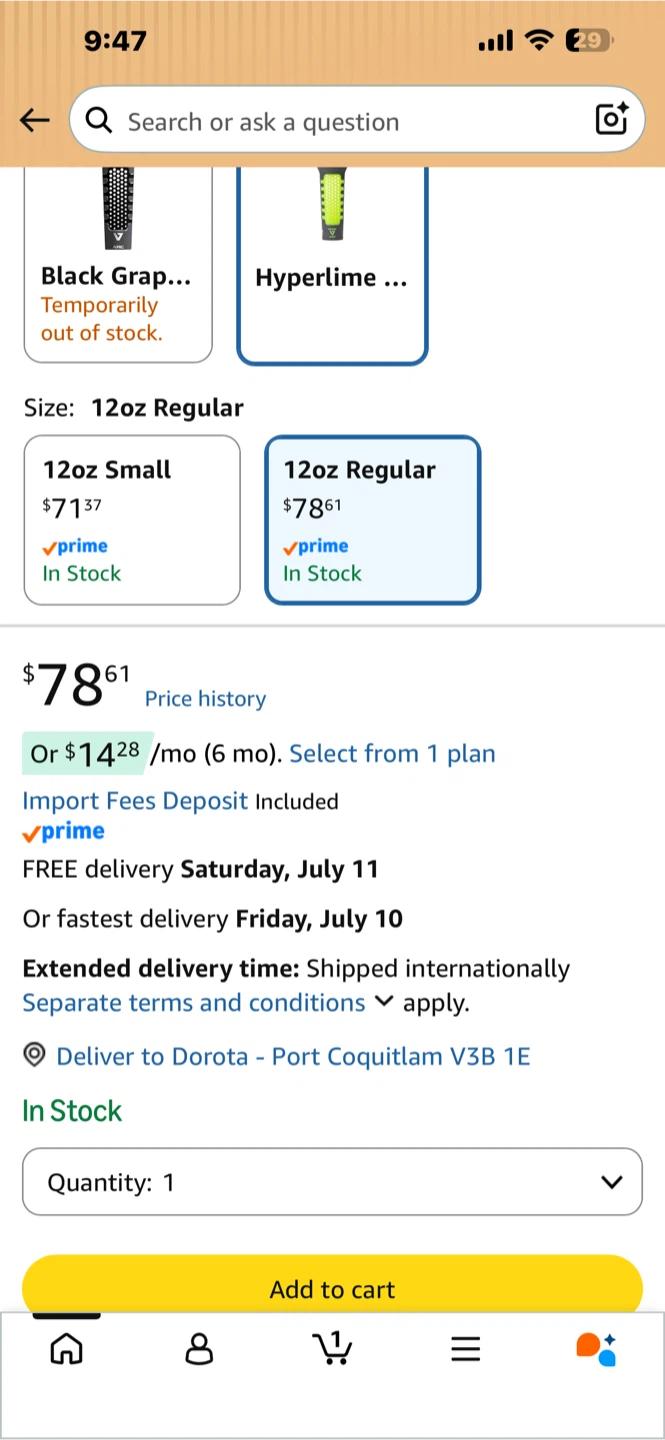Choose the Black Grap... color option

pyautogui.click(x=118, y=264)
